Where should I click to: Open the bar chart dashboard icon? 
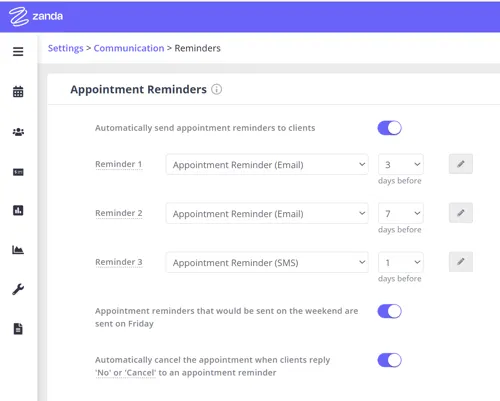point(18,210)
